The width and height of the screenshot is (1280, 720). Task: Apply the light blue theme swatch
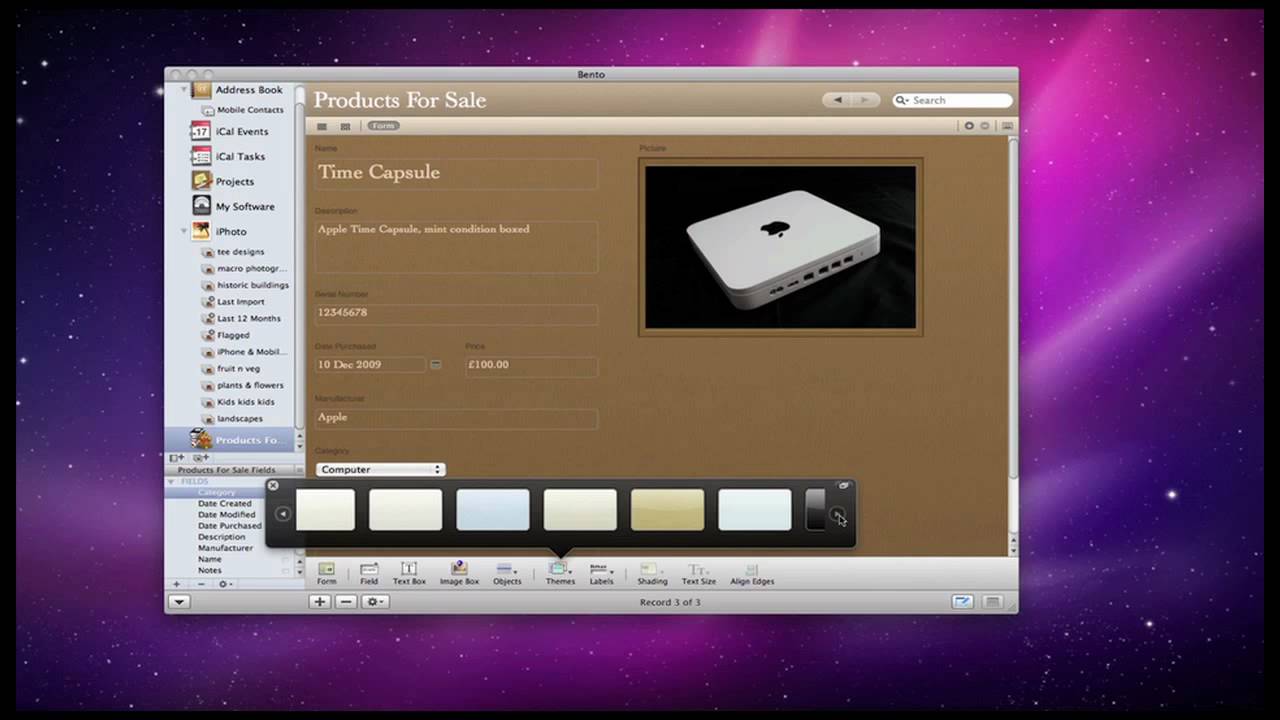(x=493, y=509)
